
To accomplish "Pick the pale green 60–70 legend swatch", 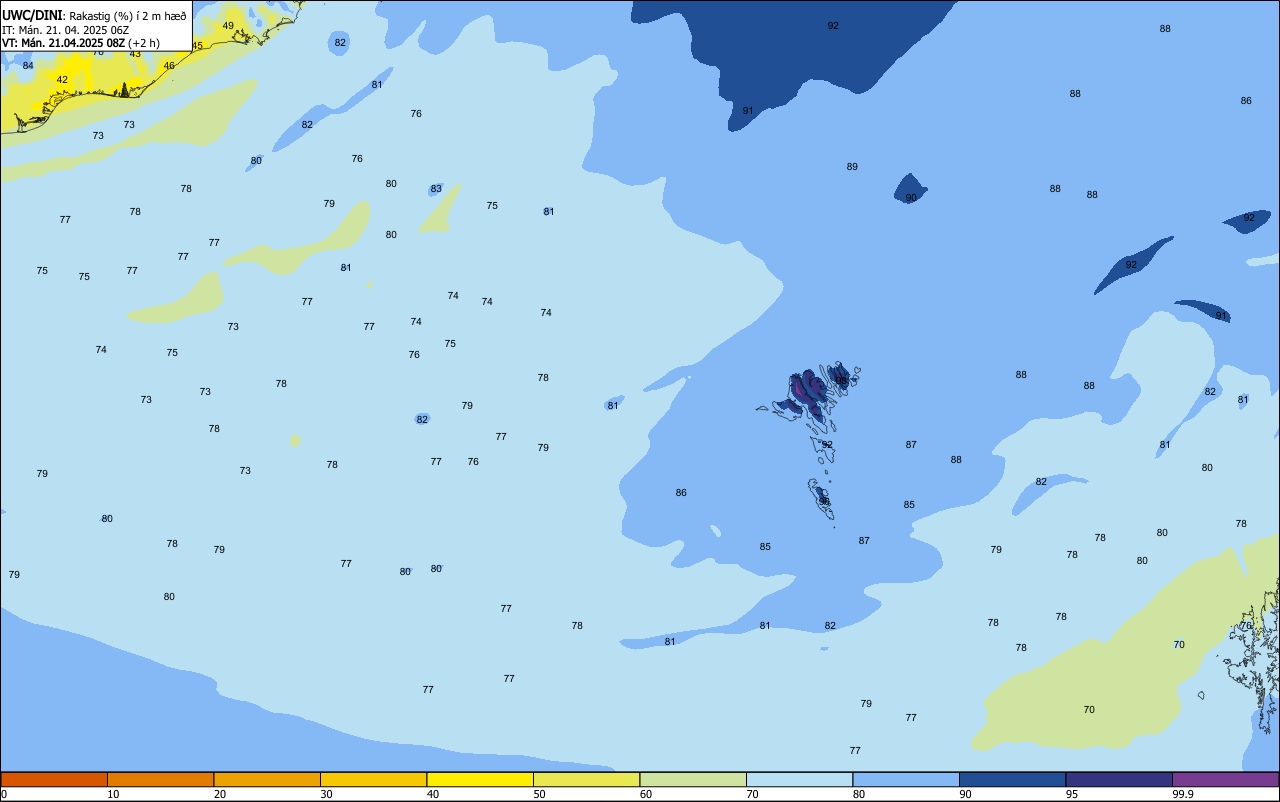I will coord(693,779).
